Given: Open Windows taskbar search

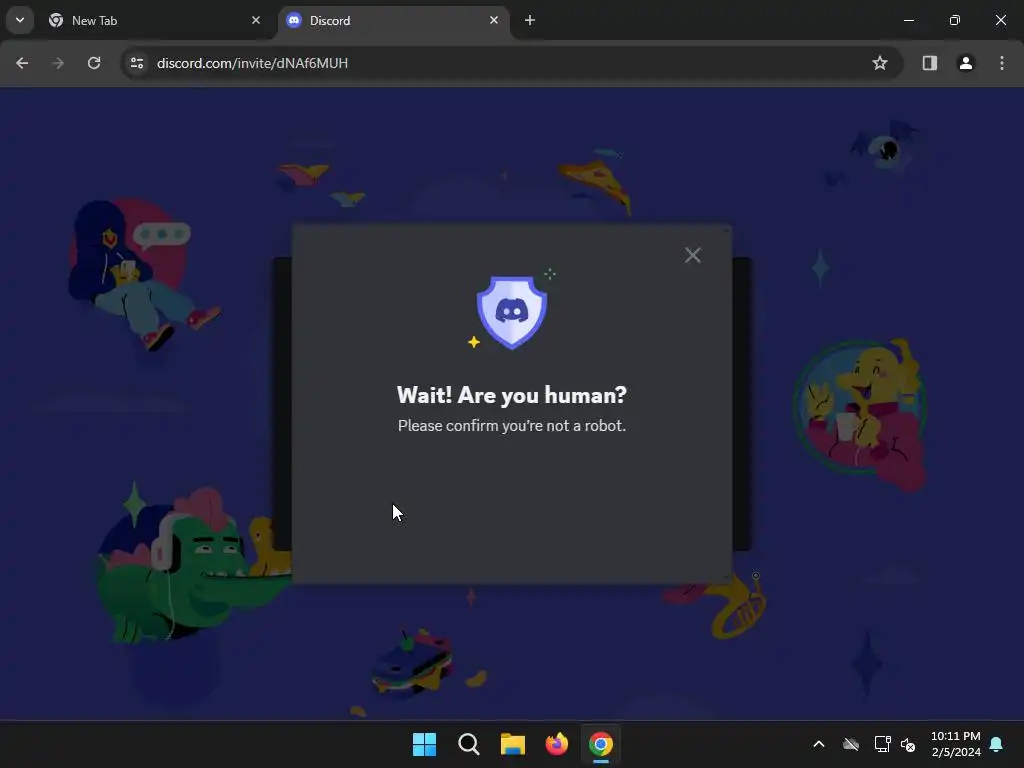Looking at the screenshot, I should (469, 744).
